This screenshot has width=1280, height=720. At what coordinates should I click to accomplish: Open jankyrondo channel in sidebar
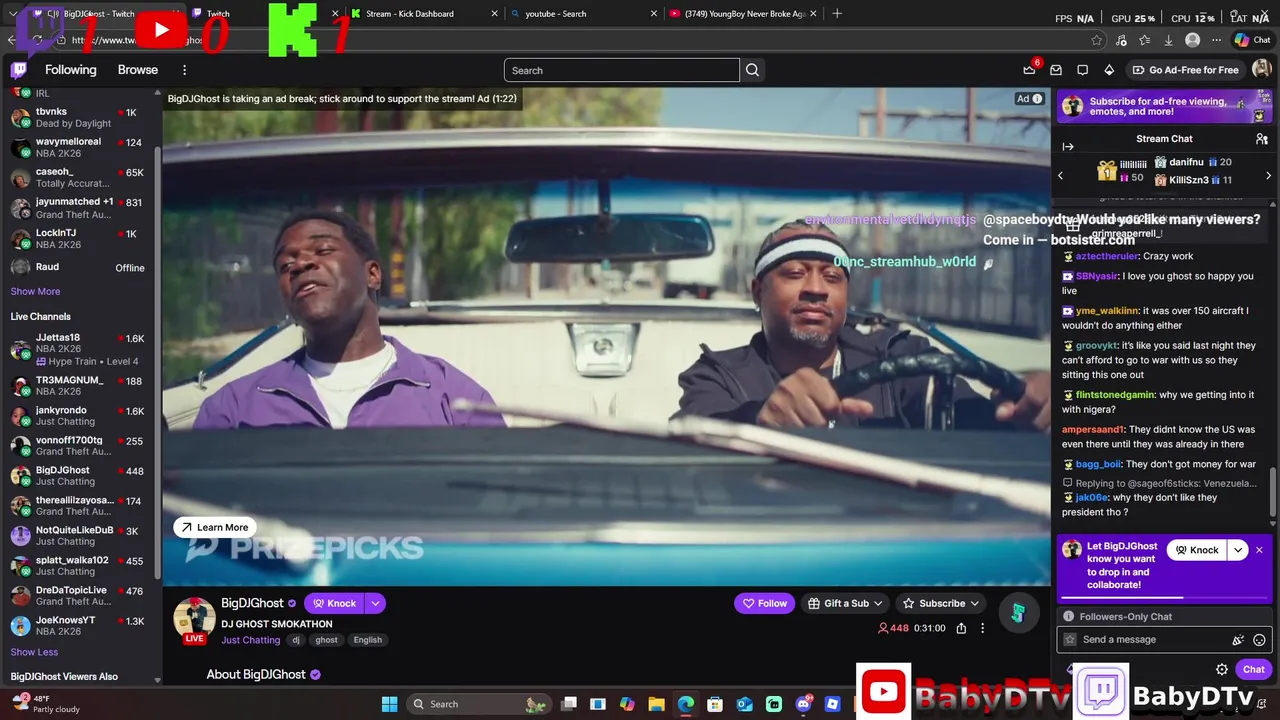pyautogui.click(x=78, y=416)
